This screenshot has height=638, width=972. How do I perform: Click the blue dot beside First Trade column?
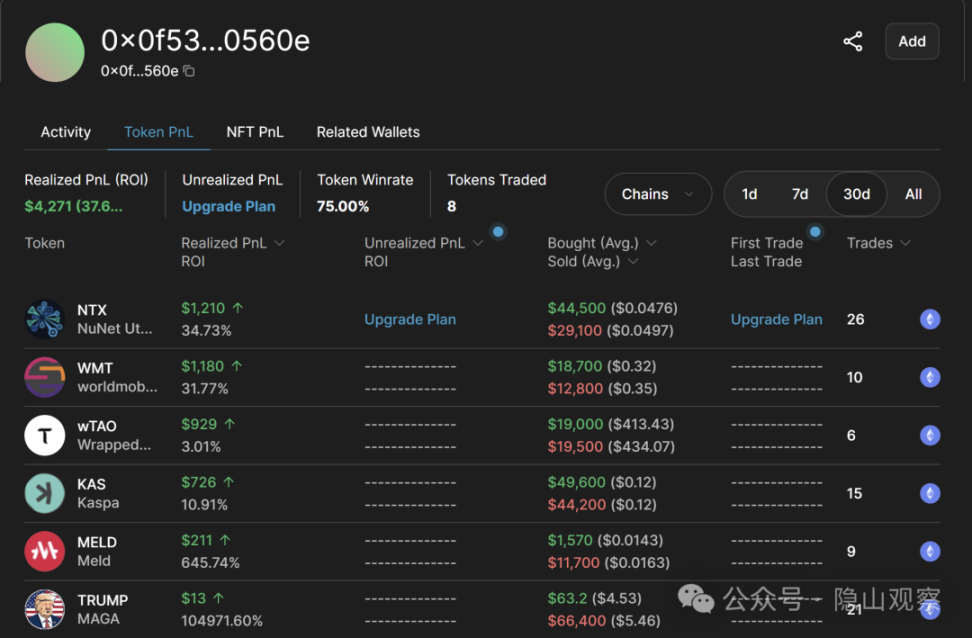pyautogui.click(x=815, y=232)
